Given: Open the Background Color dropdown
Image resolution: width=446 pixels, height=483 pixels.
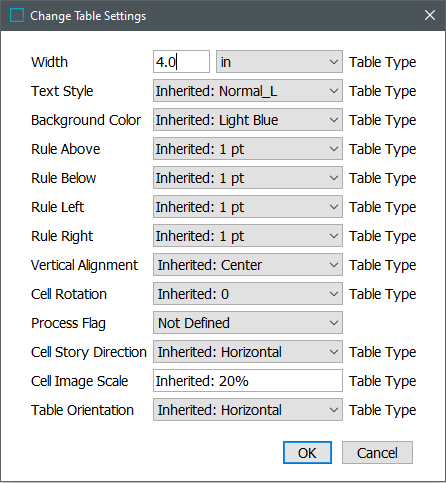Looking at the screenshot, I should click(x=248, y=120).
